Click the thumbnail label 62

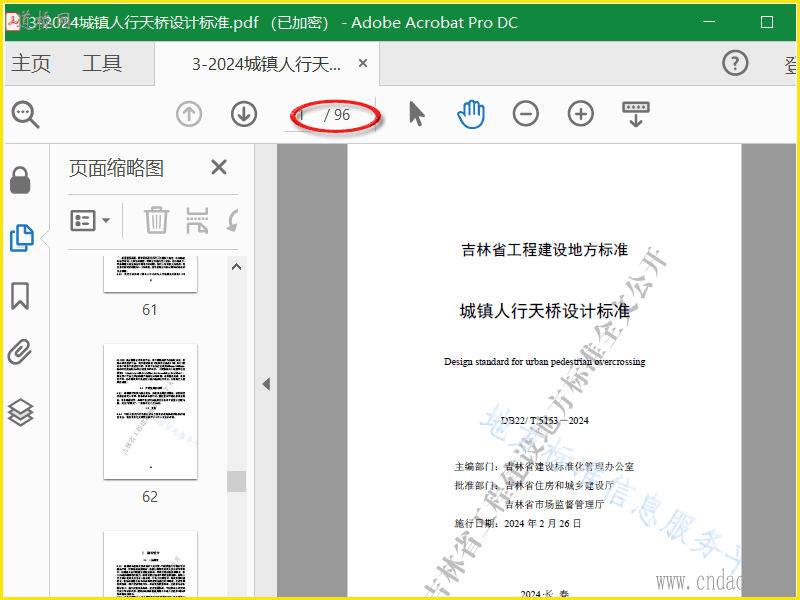pos(149,497)
